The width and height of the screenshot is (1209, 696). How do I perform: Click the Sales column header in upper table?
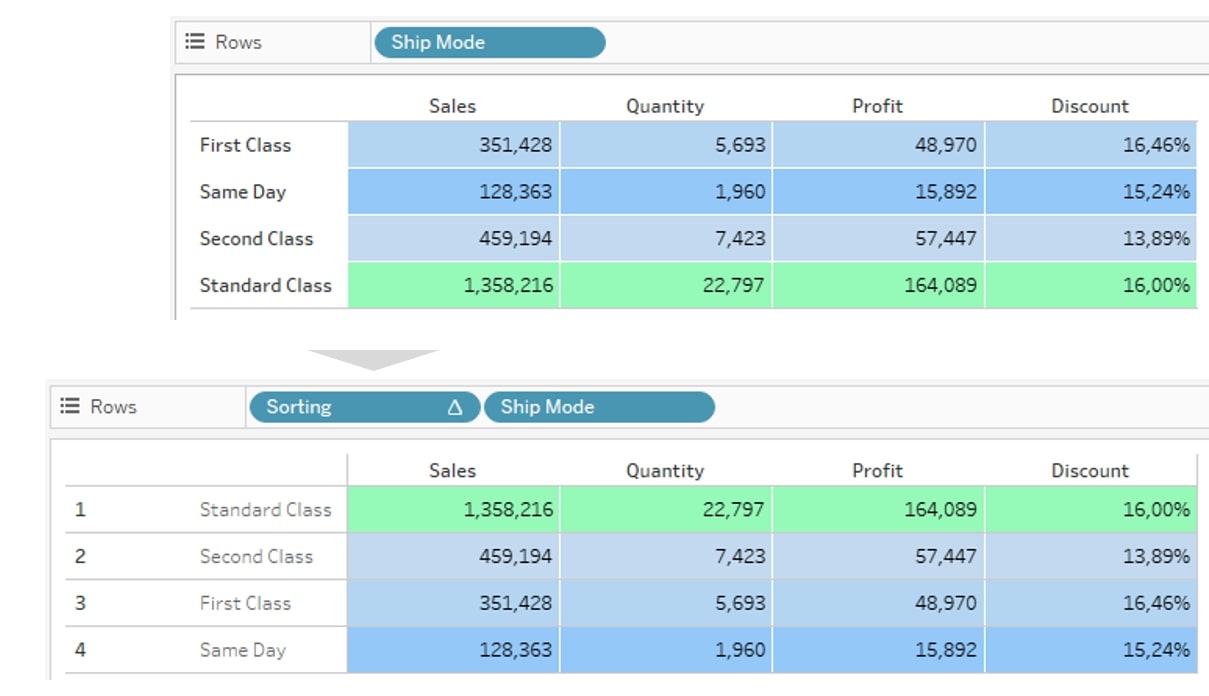[x=452, y=106]
